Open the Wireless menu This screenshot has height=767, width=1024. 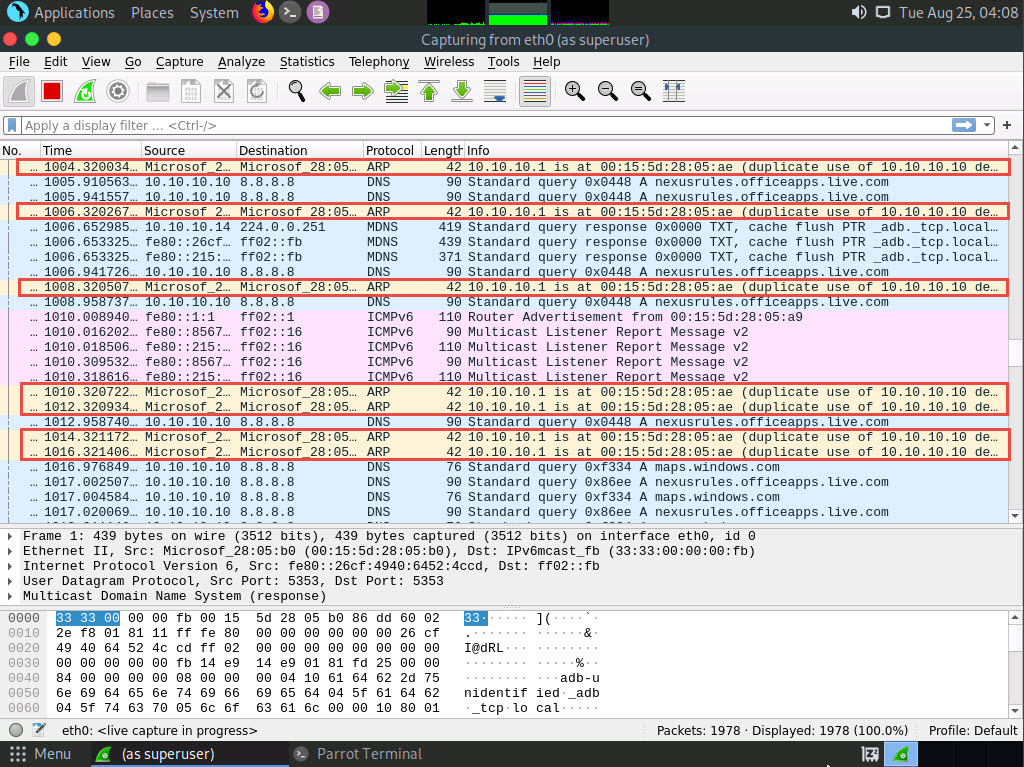coord(449,61)
